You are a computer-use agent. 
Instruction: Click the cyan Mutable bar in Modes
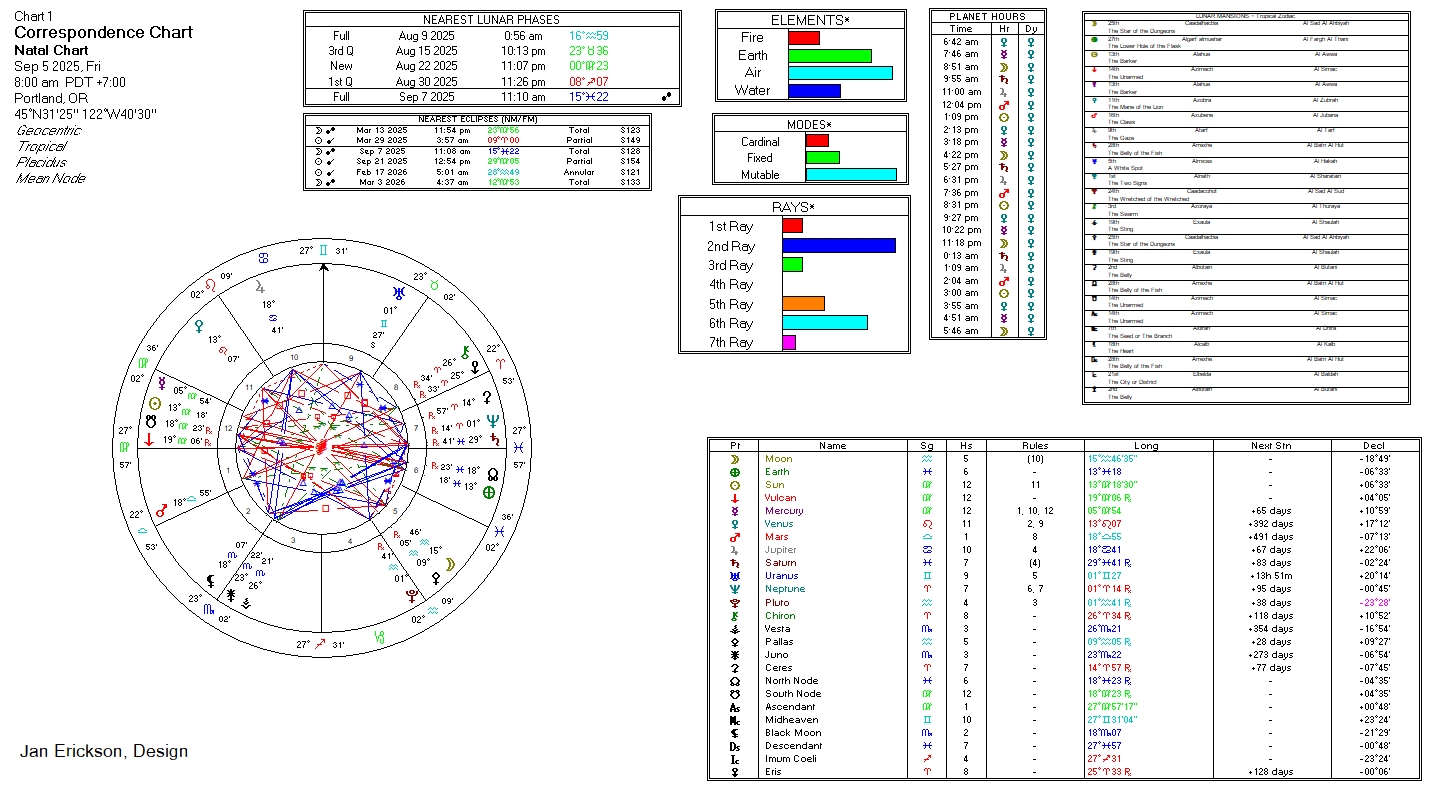(850, 175)
